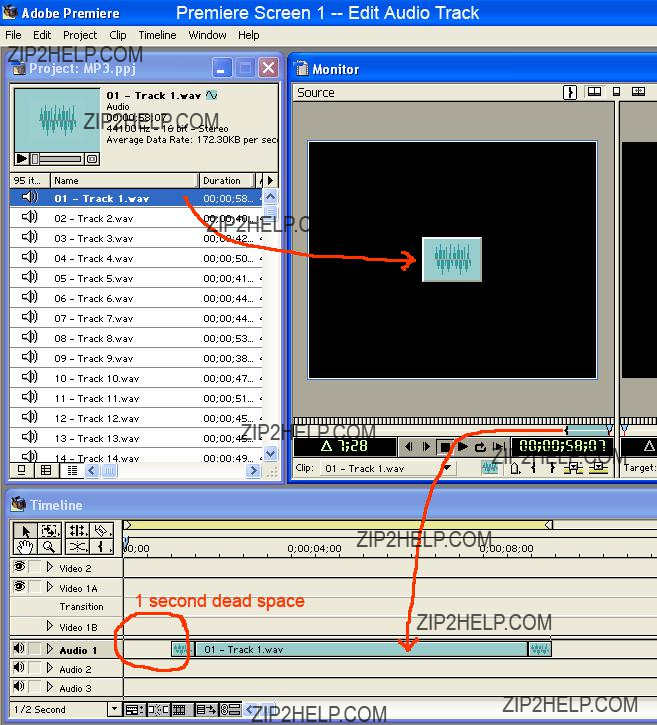Select the Range Select tool
This screenshot has width=657, height=725.
(49, 530)
